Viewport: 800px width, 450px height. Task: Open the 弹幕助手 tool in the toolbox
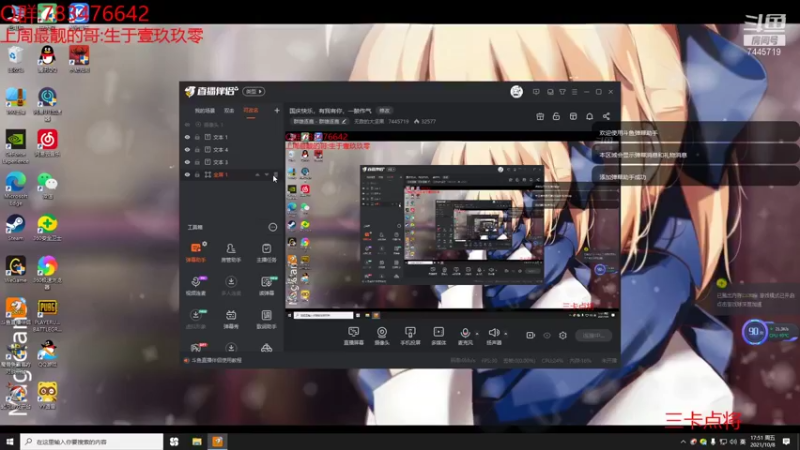(x=195, y=253)
